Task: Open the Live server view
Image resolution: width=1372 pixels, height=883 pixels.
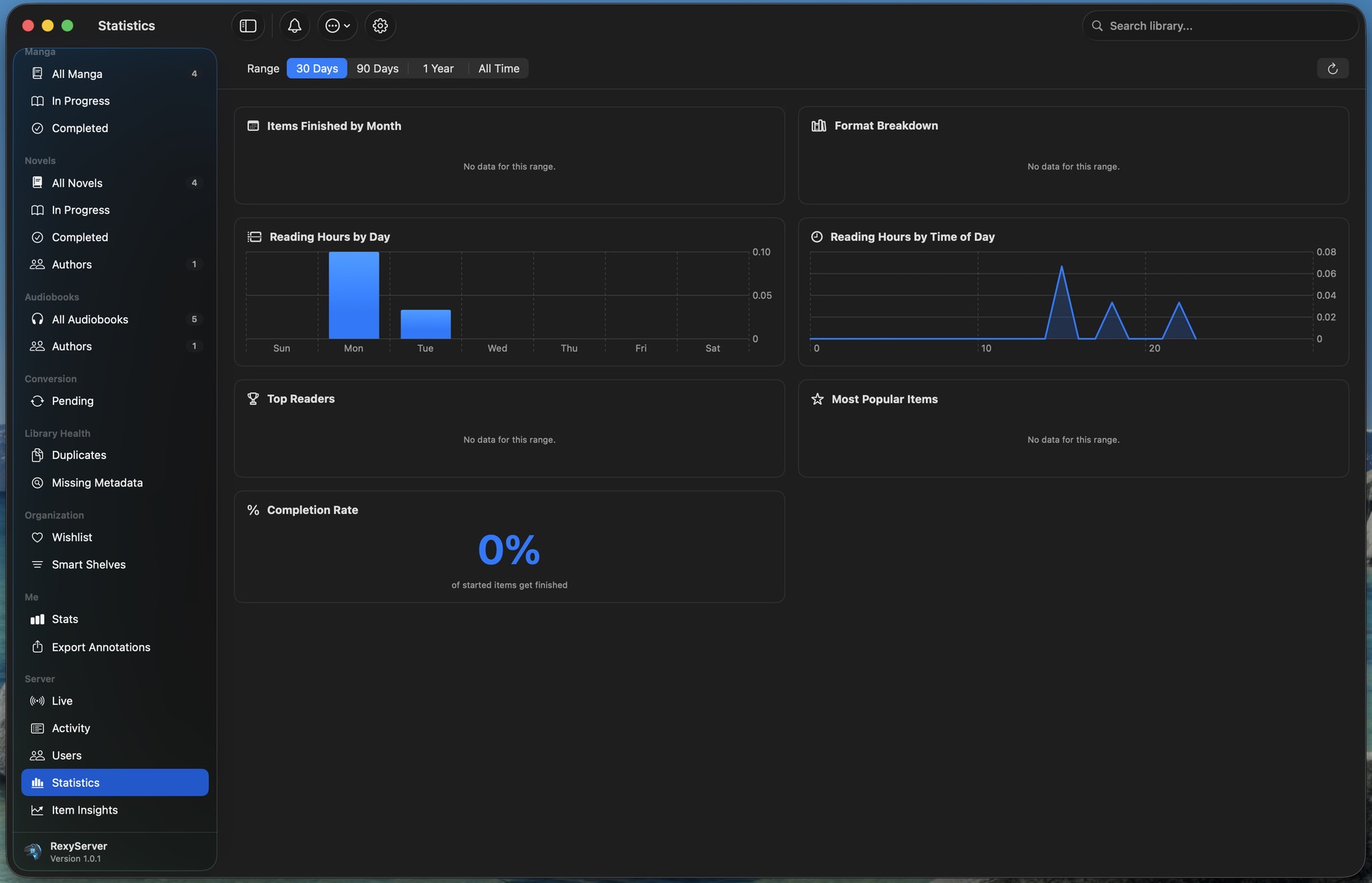Action: 114,702
